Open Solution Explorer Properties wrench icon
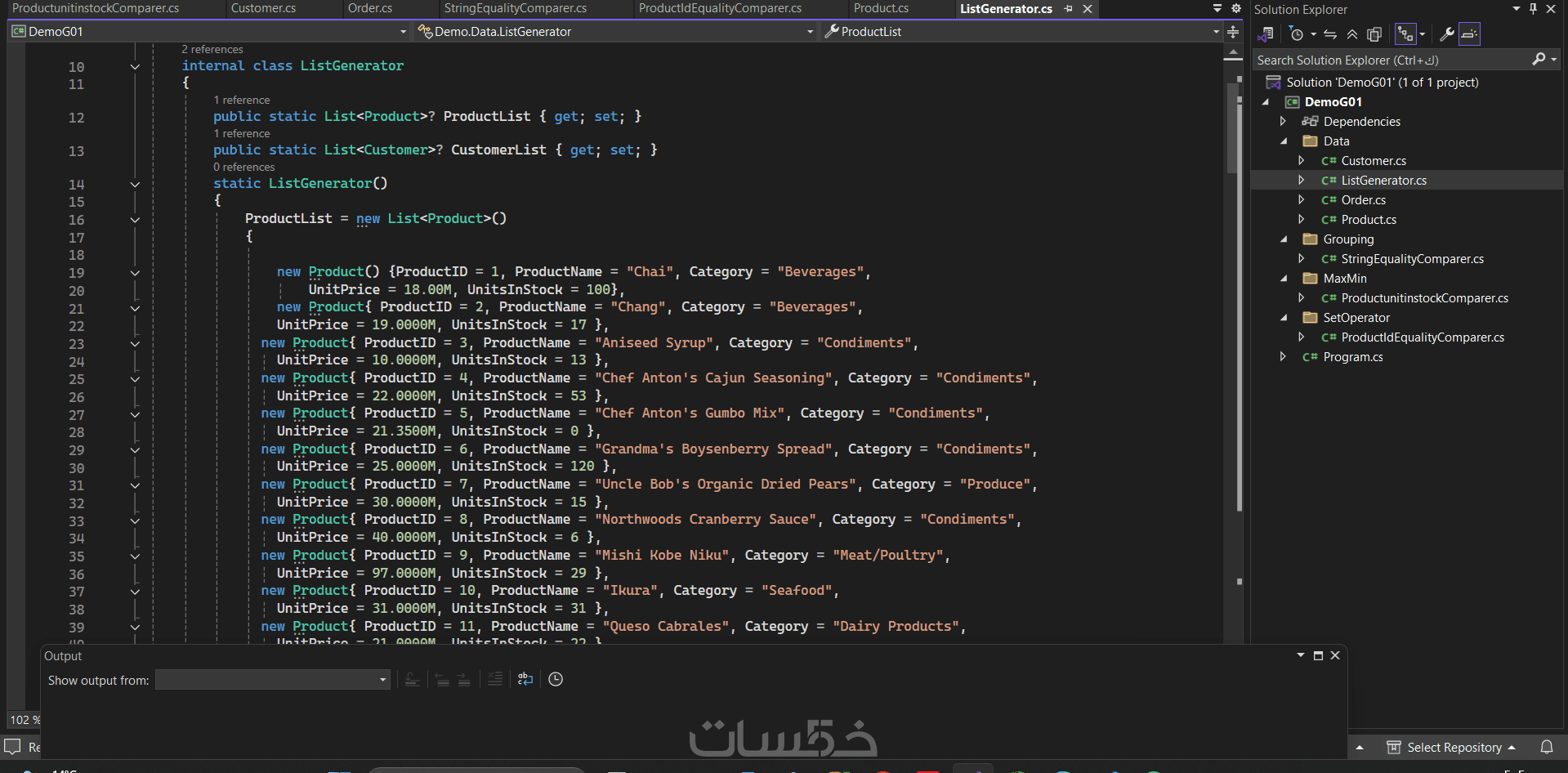The width and height of the screenshot is (1568, 773). point(1446,34)
